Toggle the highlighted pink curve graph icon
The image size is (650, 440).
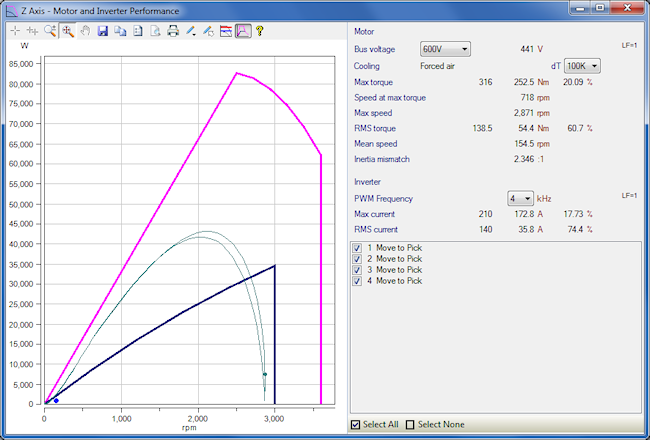click(243, 31)
